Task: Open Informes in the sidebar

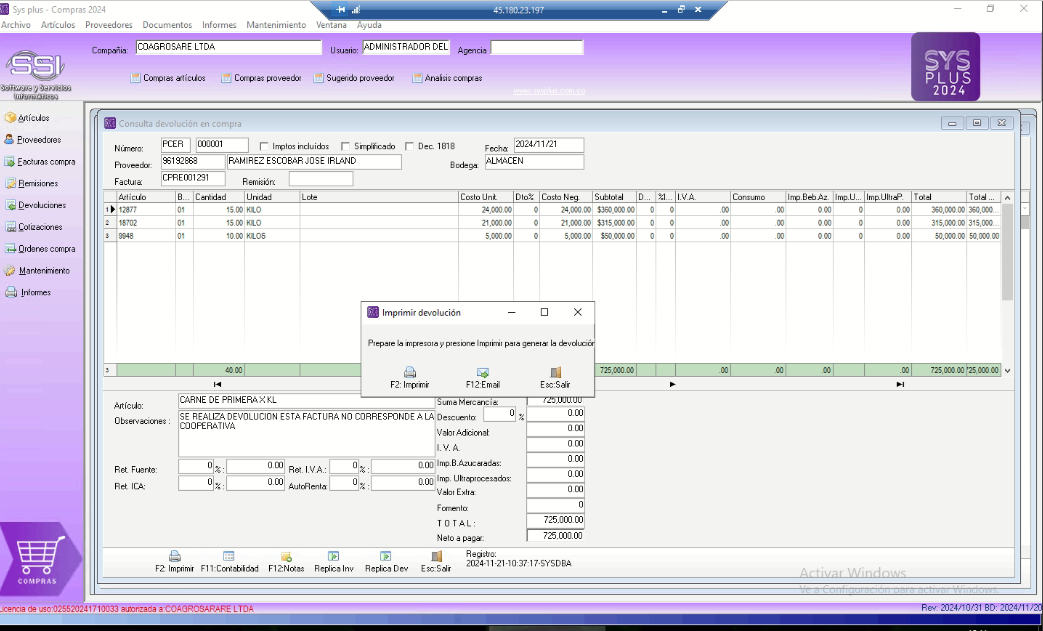Action: (28, 293)
